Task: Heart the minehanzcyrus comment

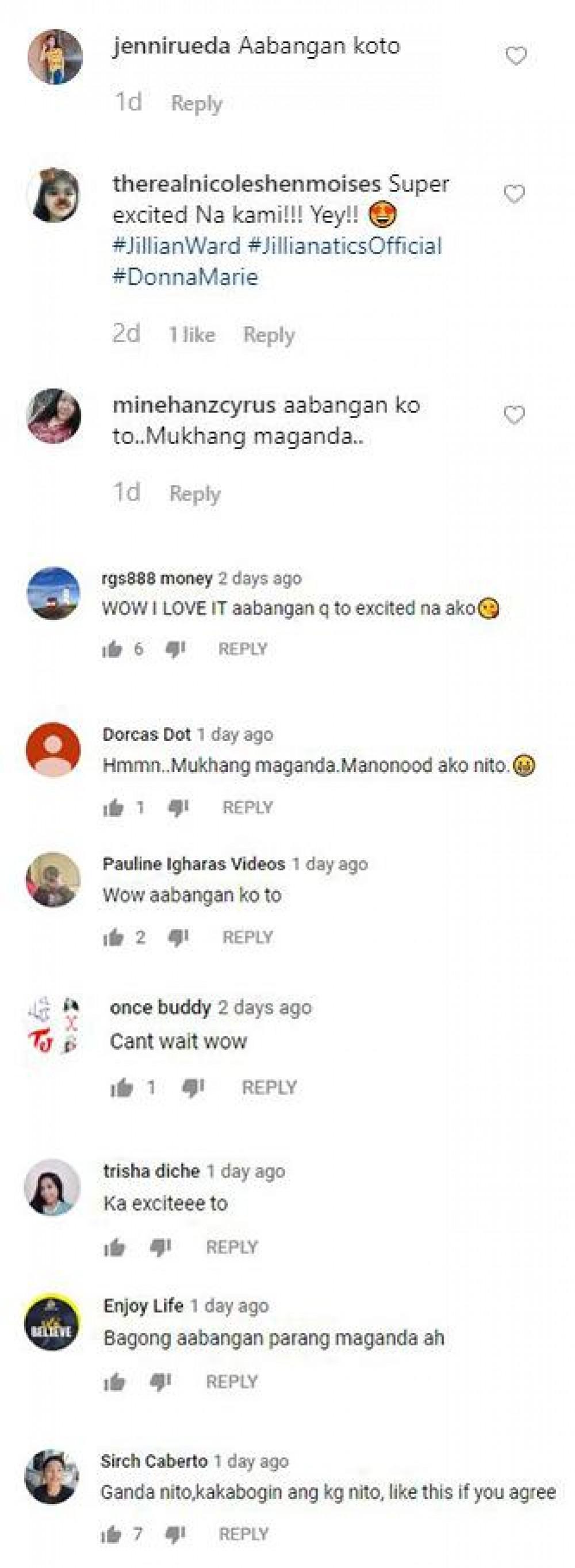Action: coord(514,415)
